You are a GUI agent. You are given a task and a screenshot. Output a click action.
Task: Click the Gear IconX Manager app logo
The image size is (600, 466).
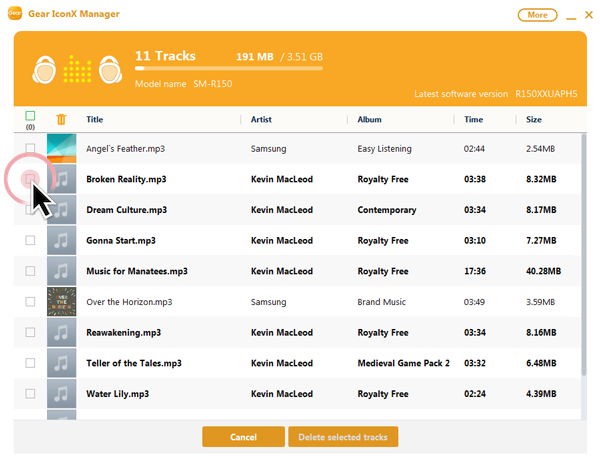click(15, 13)
